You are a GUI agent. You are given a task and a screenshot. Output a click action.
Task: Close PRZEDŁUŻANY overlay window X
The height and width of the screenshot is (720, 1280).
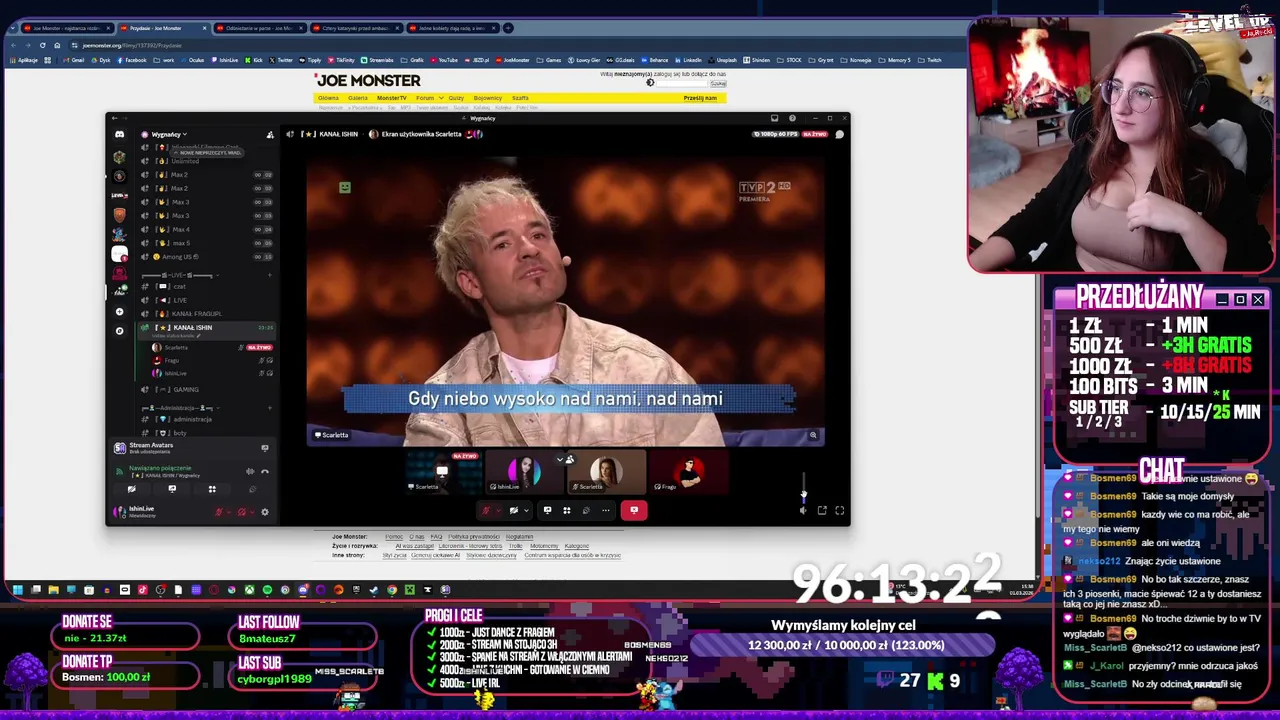1258,299
